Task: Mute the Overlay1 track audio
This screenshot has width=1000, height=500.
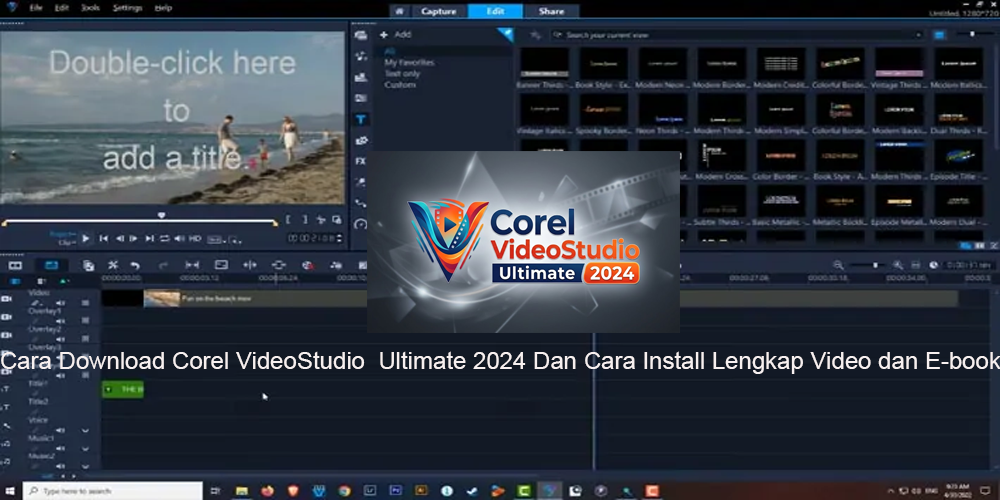Action: point(60,321)
